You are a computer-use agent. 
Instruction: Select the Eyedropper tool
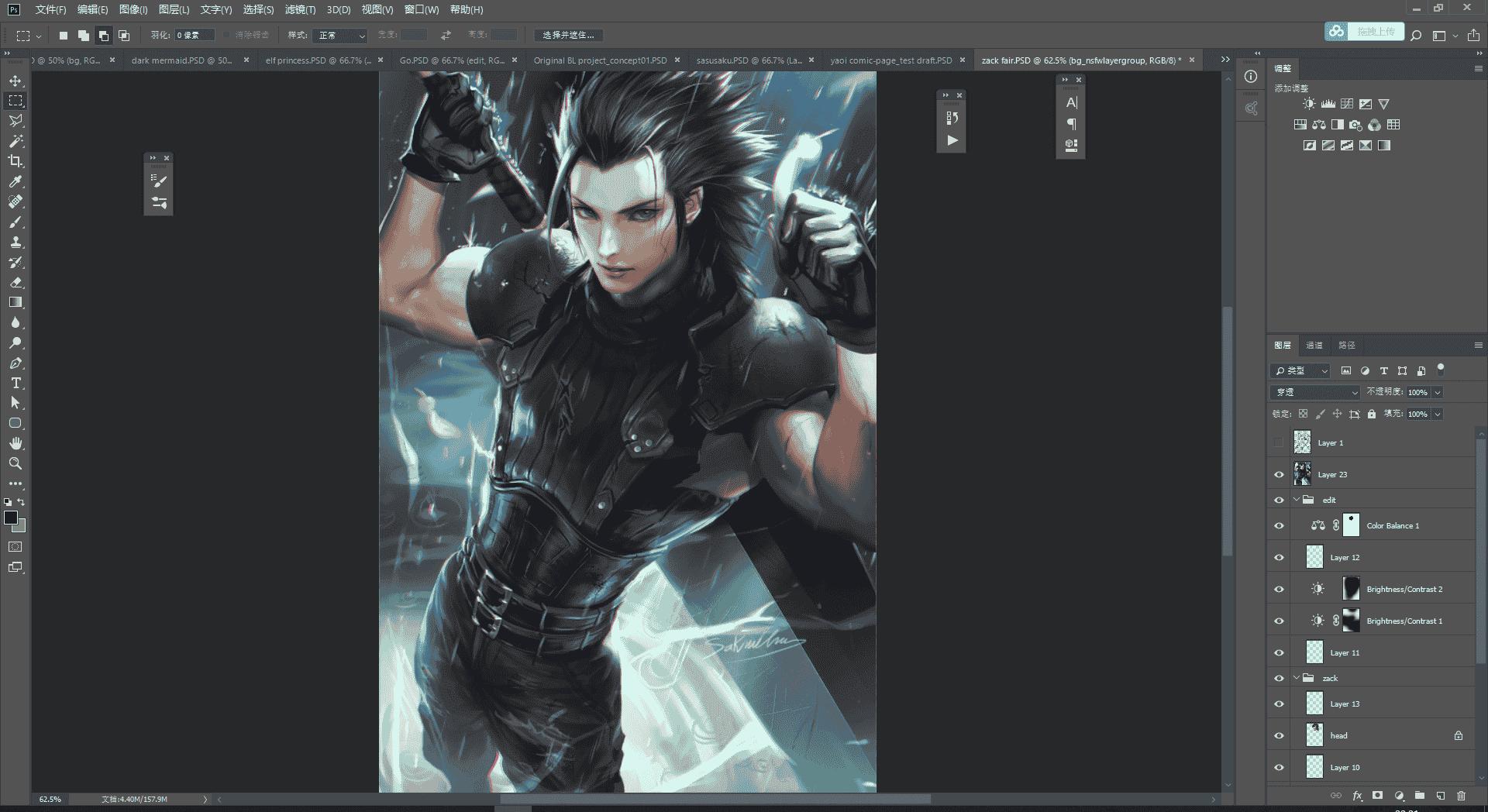point(15,181)
